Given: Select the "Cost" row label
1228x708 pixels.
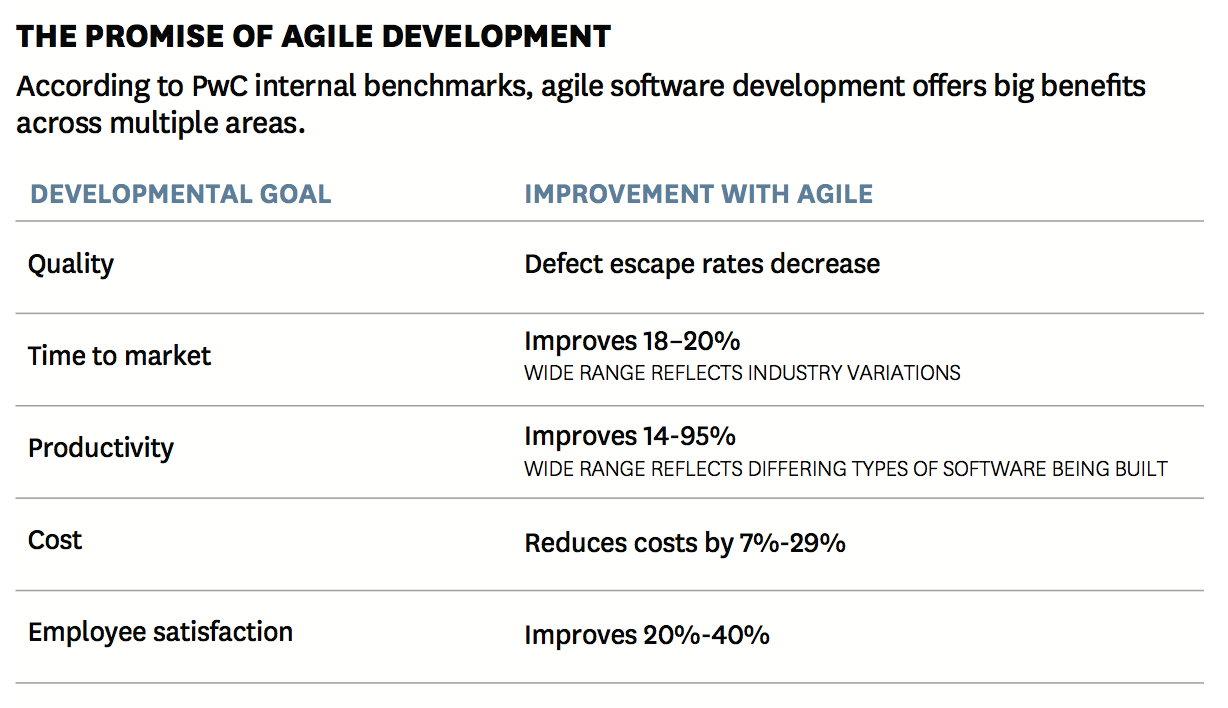Looking at the screenshot, I should (55, 540).
